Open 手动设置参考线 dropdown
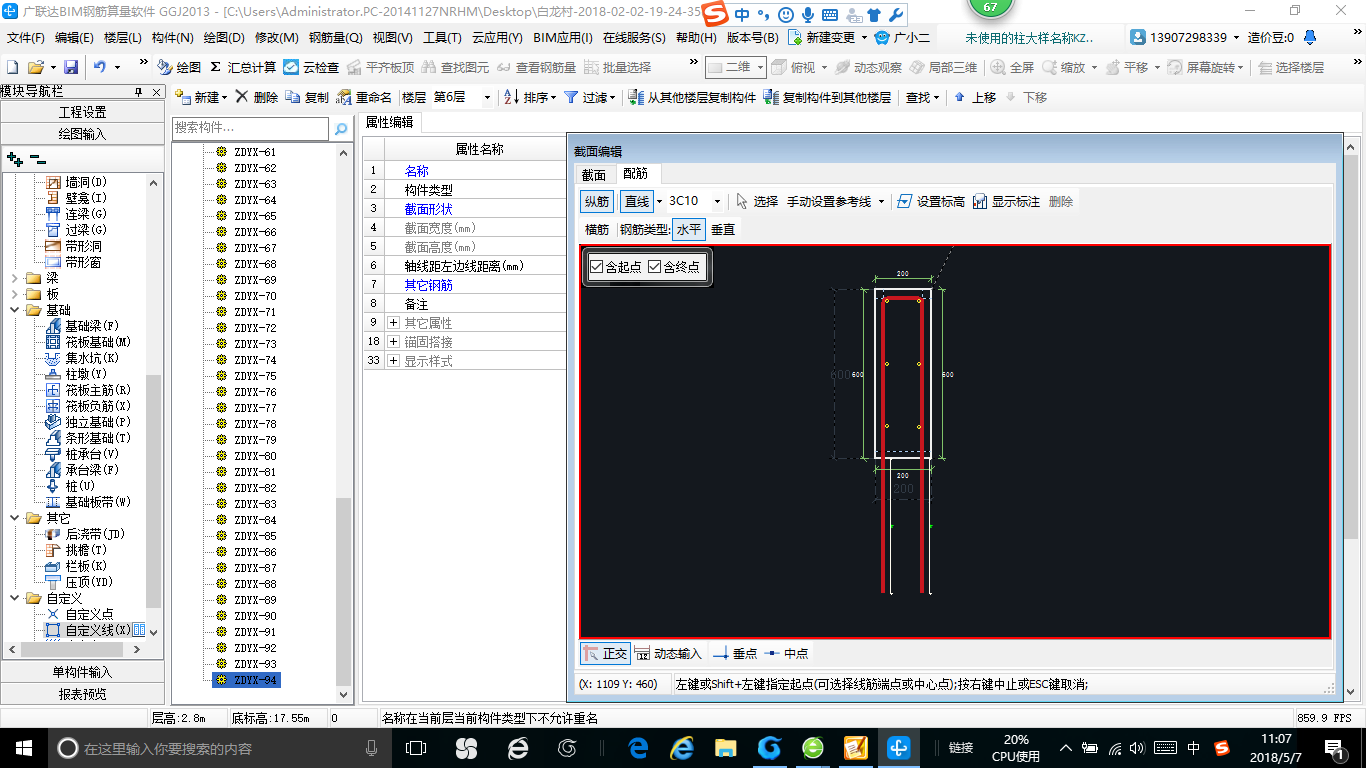The width and height of the screenshot is (1366, 768). (x=881, y=201)
